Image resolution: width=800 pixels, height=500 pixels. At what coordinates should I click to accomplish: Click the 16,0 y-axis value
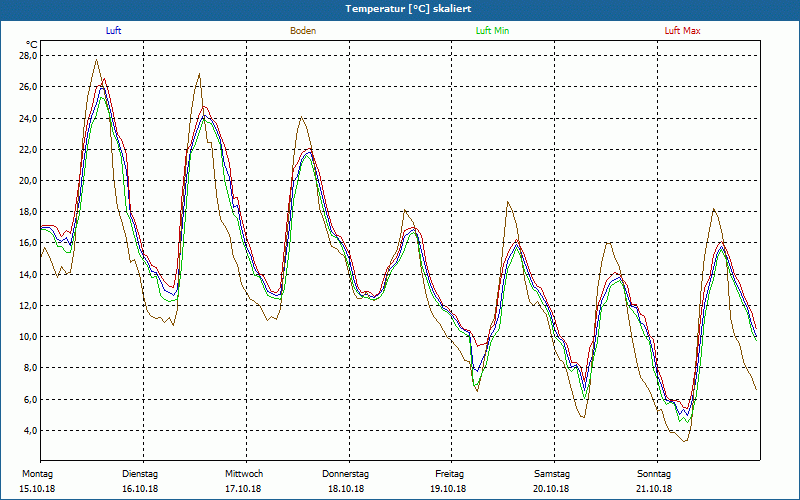tap(29, 243)
